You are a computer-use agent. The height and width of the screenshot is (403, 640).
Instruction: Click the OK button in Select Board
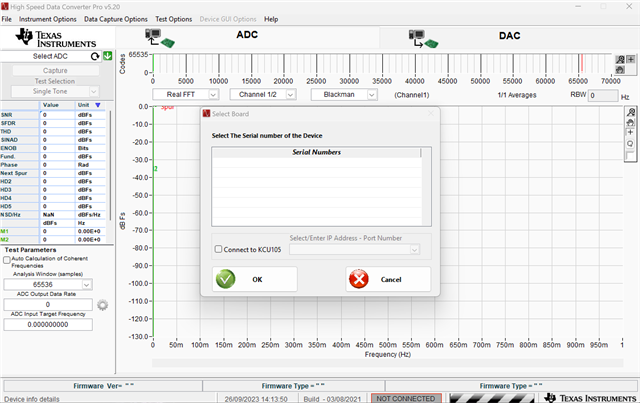255,279
